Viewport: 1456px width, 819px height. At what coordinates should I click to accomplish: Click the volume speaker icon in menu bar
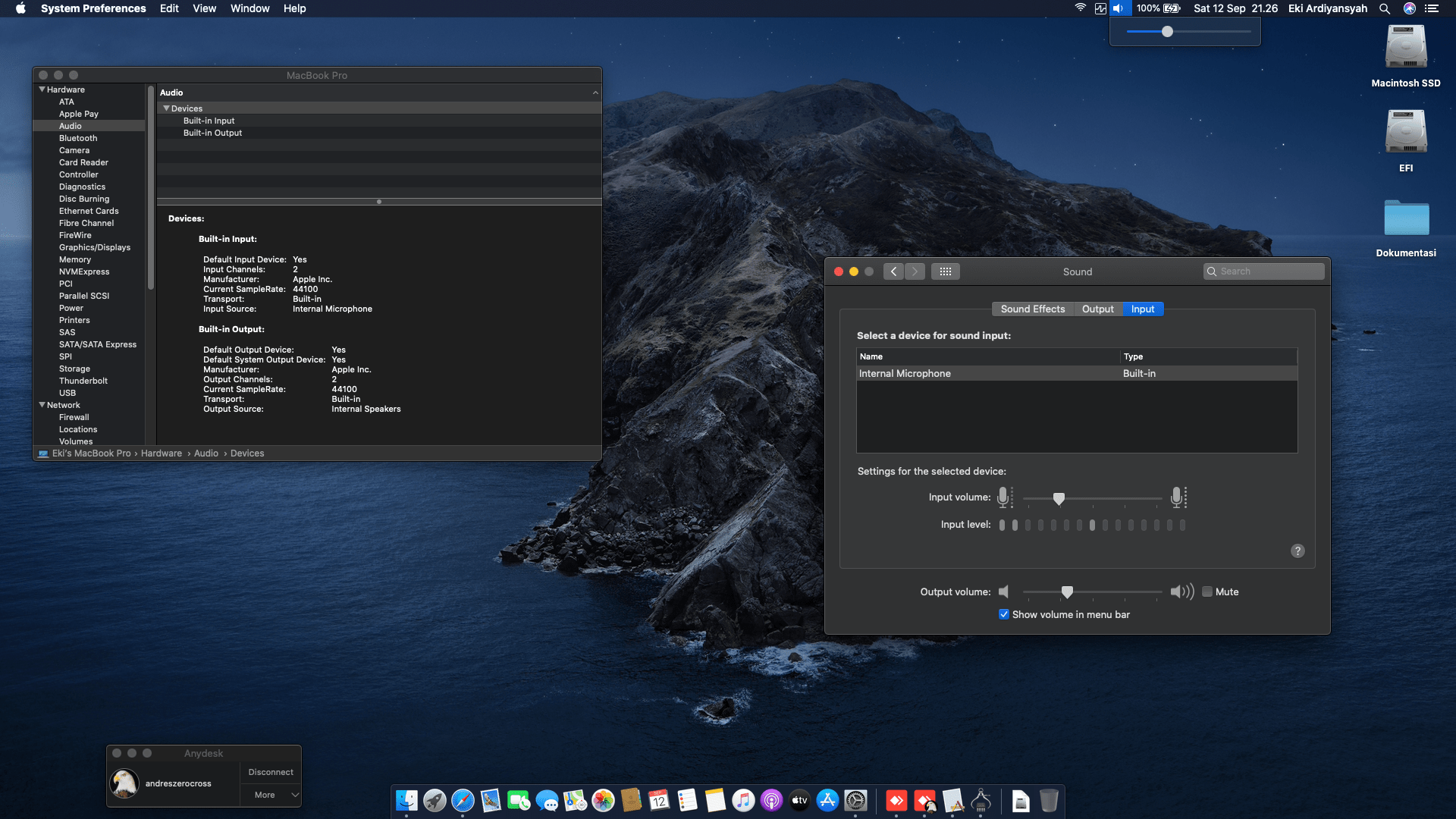[1119, 8]
